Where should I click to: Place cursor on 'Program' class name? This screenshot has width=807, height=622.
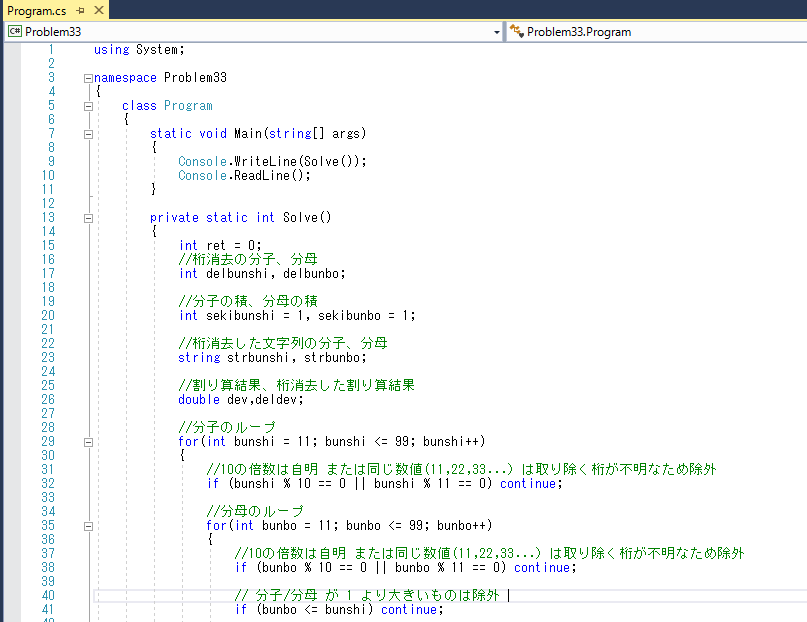point(188,105)
